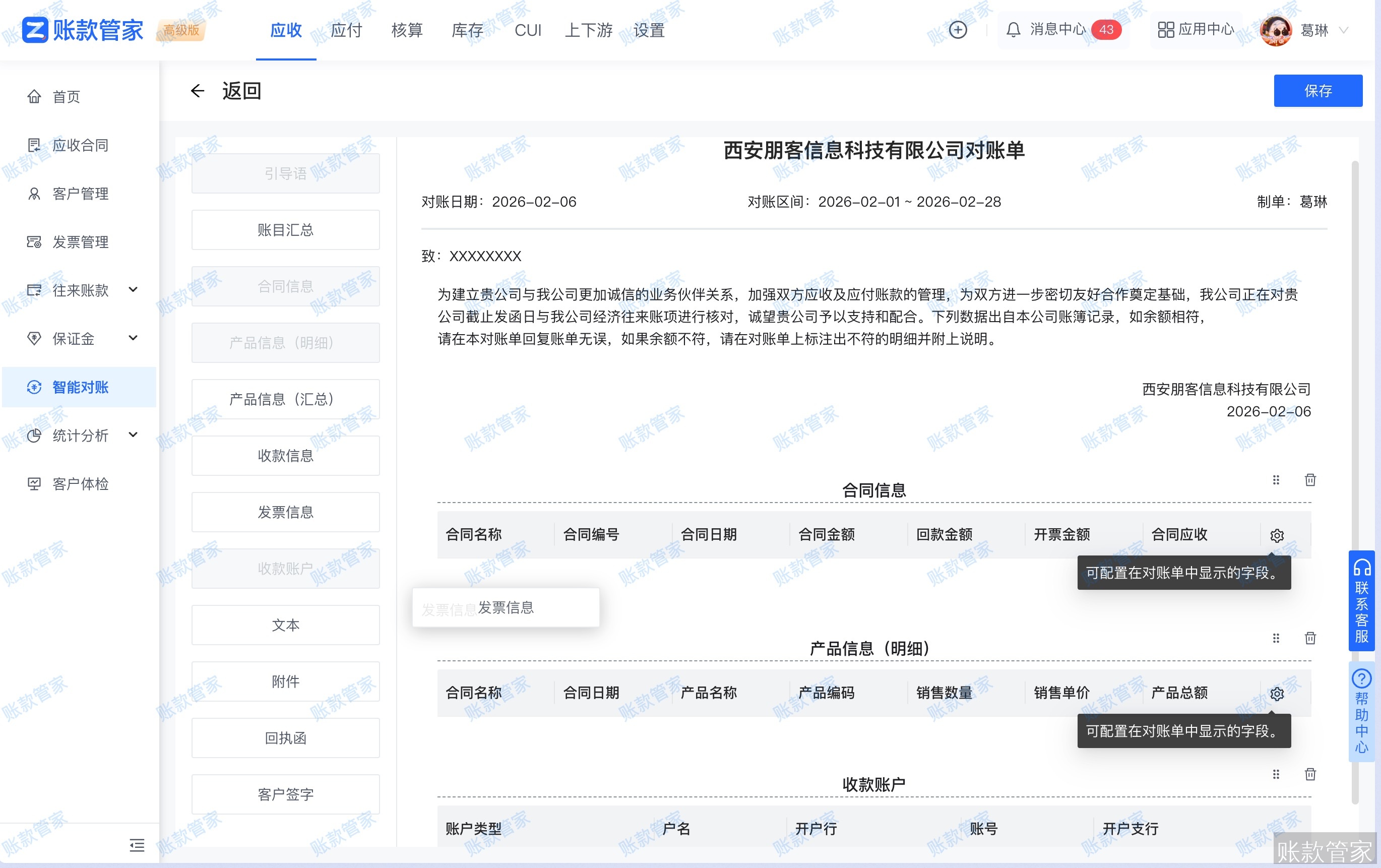Viewport: 1381px width, 868px height.
Task: Click the 保存 save button
Action: (1317, 90)
